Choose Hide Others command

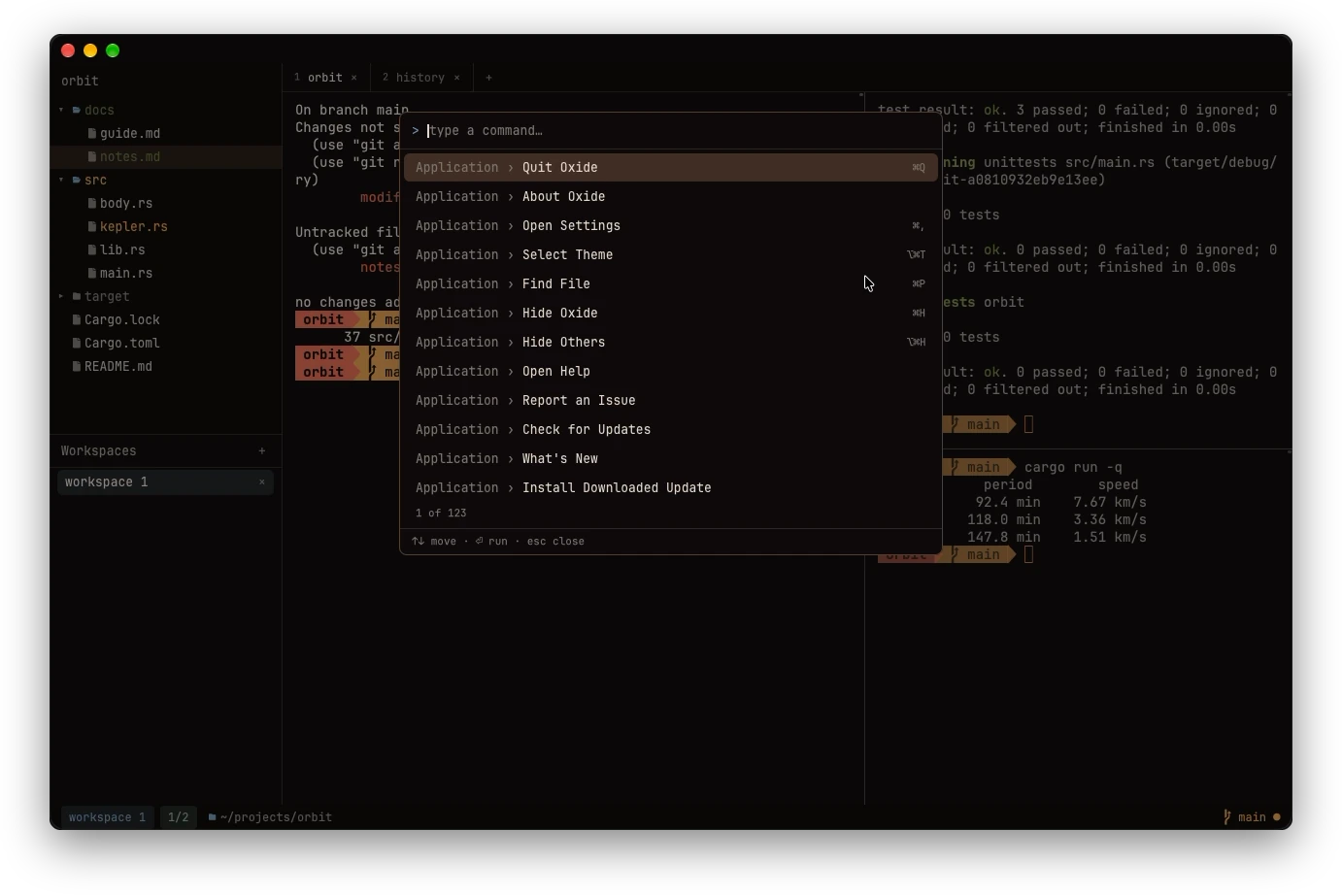(x=671, y=342)
